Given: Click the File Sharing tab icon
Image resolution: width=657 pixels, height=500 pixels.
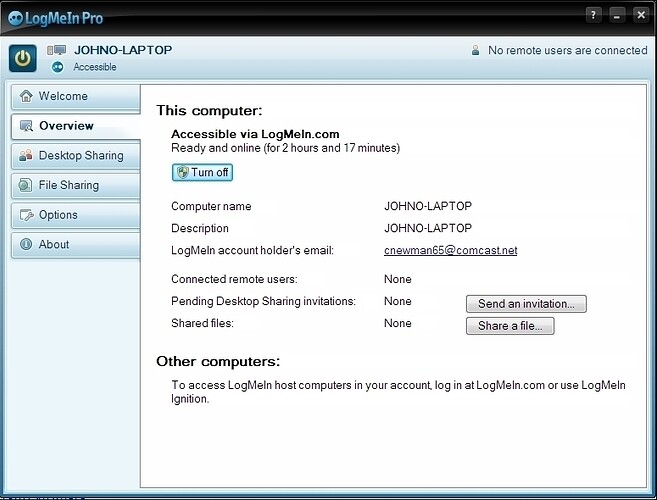Looking at the screenshot, I should tap(26, 185).
